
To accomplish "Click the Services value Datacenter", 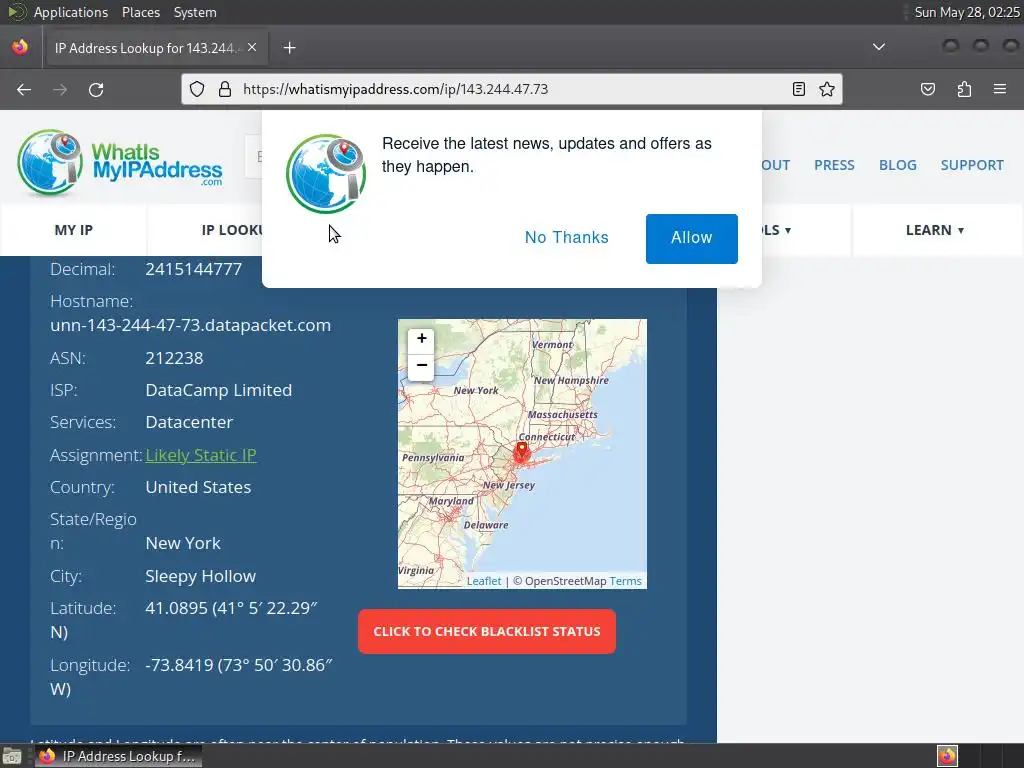I will click(189, 422).
